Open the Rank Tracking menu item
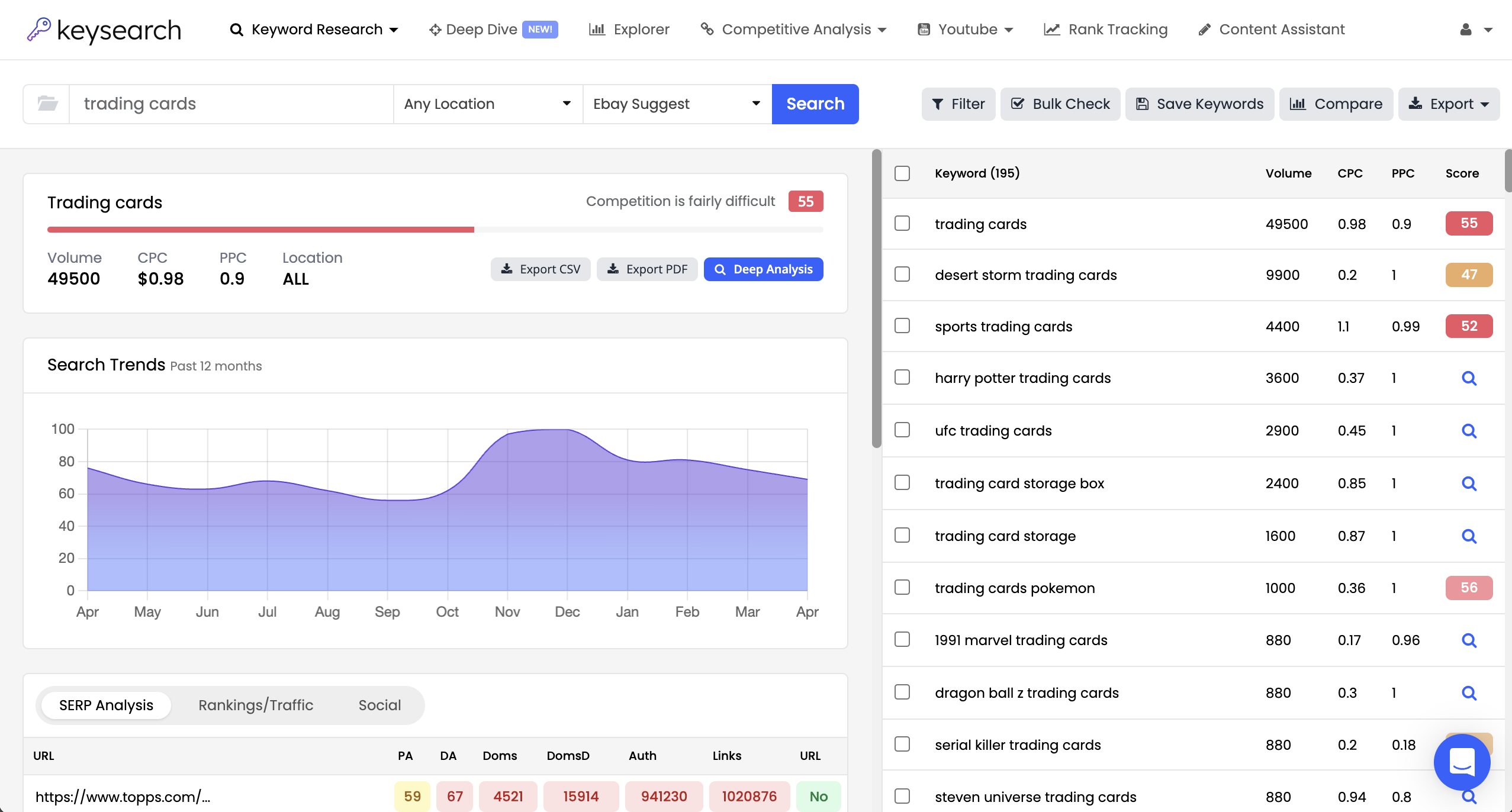The image size is (1512, 812). pyautogui.click(x=1105, y=29)
